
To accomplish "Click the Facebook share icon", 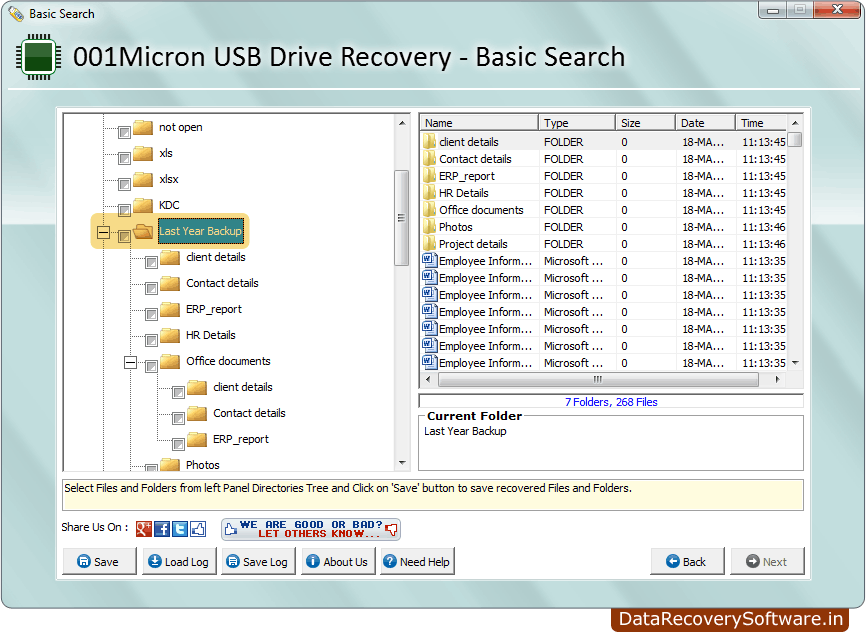I will coord(162,529).
